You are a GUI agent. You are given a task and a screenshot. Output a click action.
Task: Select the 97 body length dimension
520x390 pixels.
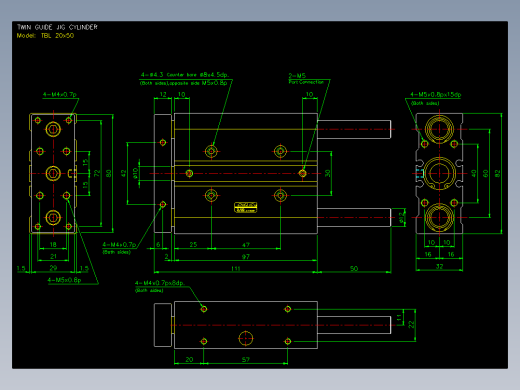[x=246, y=257]
